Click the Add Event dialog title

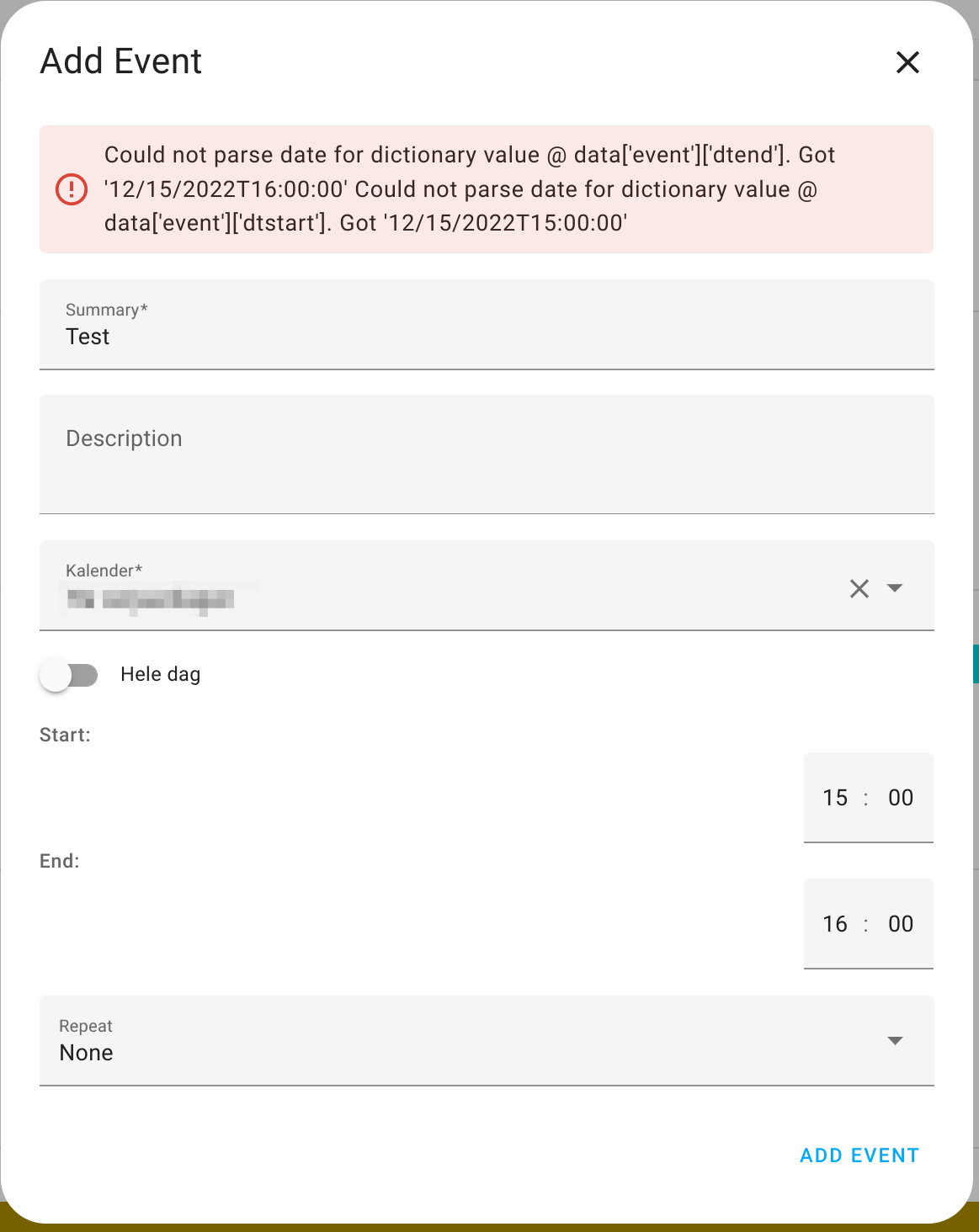coord(120,61)
